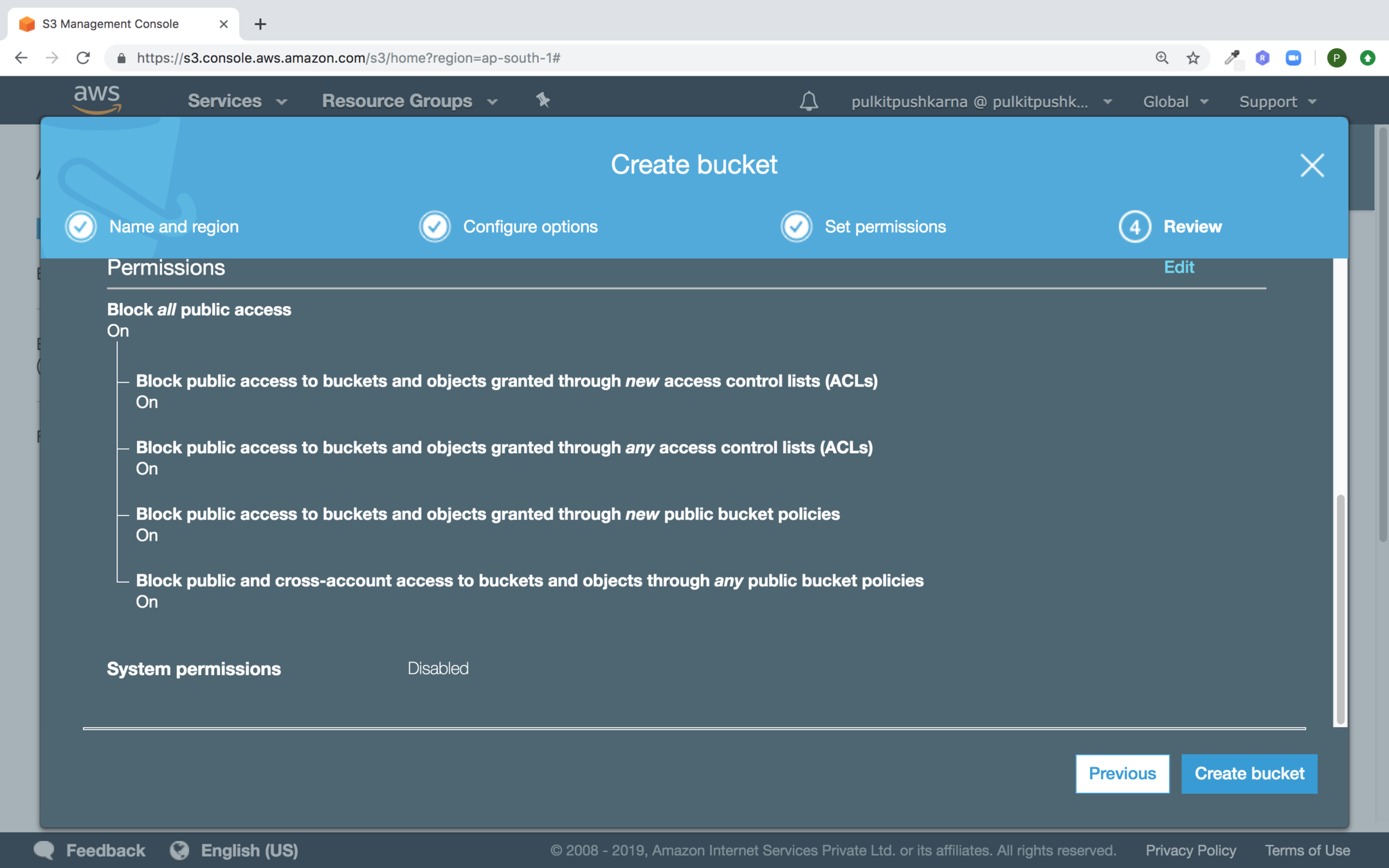Click the AWS logo home icon

click(97, 100)
